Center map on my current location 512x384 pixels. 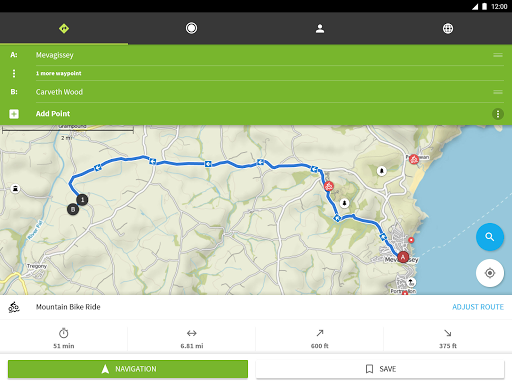(490, 273)
